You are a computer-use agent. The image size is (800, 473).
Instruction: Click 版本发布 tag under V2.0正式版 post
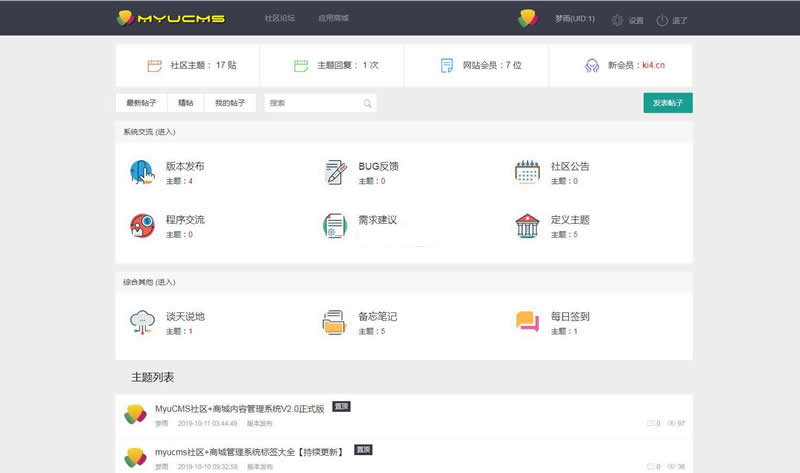(x=260, y=424)
